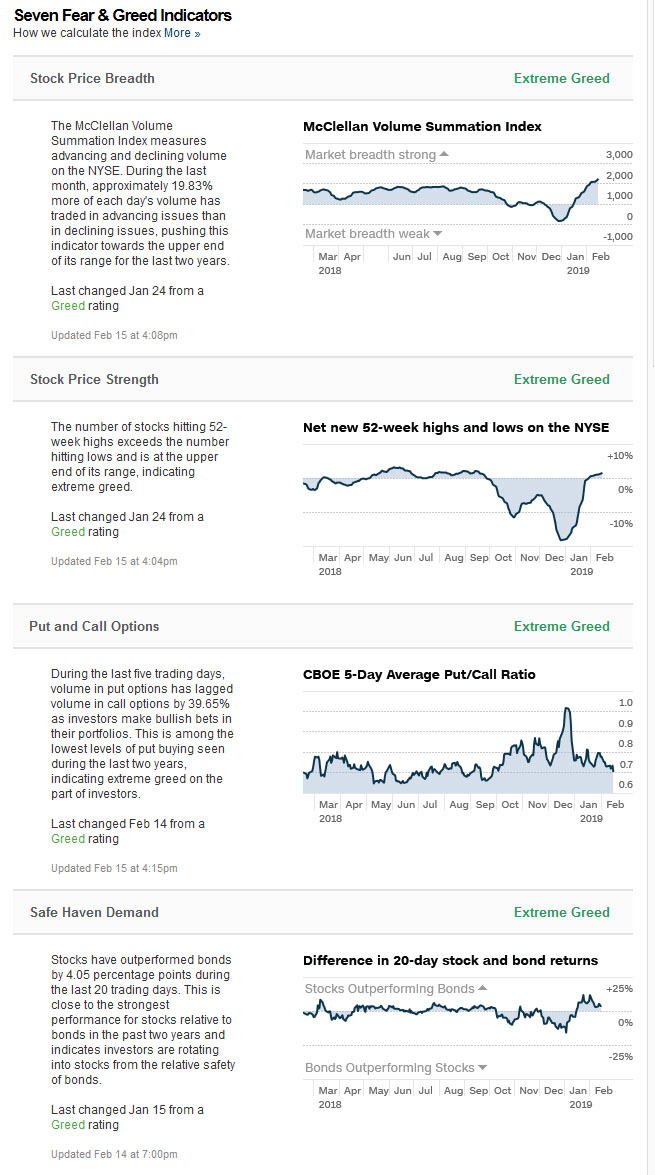Select the Stock Price Strength section header
Screen dimensions: 655x1175
pos(94,379)
